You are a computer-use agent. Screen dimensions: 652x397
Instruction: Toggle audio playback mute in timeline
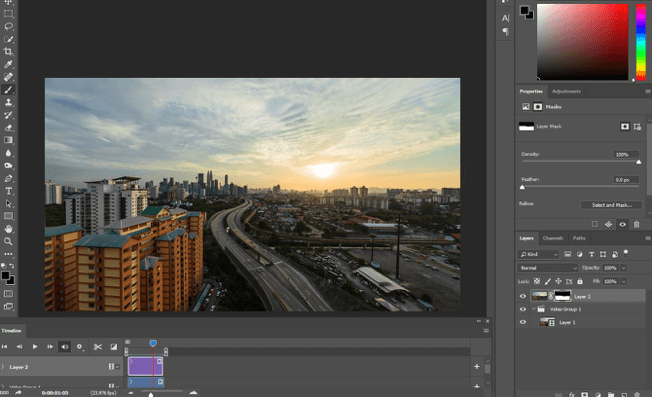point(64,347)
